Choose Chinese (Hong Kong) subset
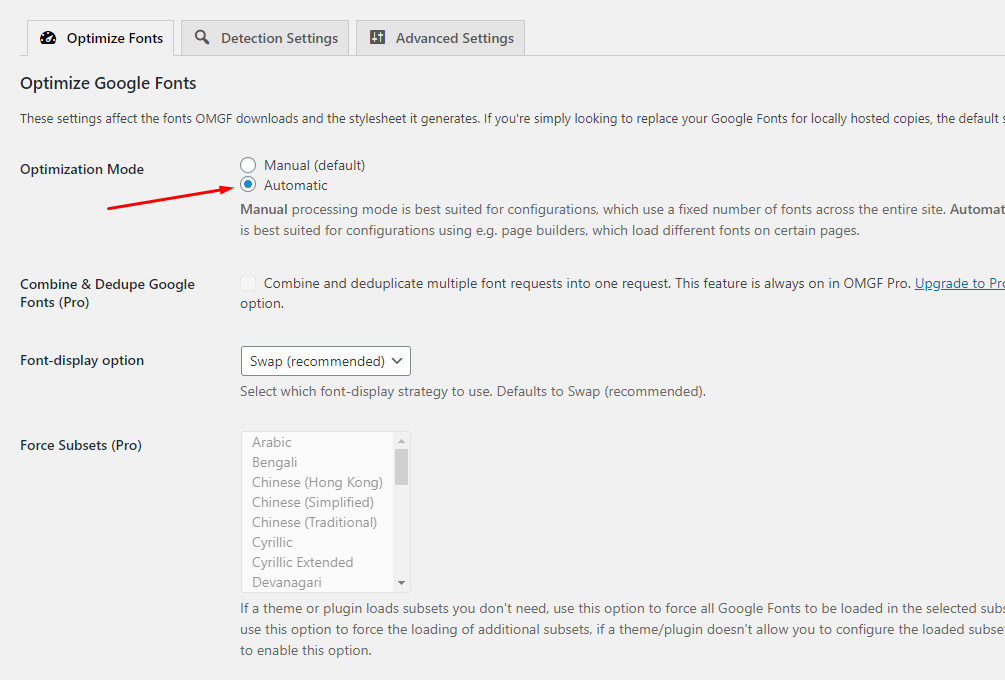Image resolution: width=1005 pixels, height=680 pixels. [318, 482]
